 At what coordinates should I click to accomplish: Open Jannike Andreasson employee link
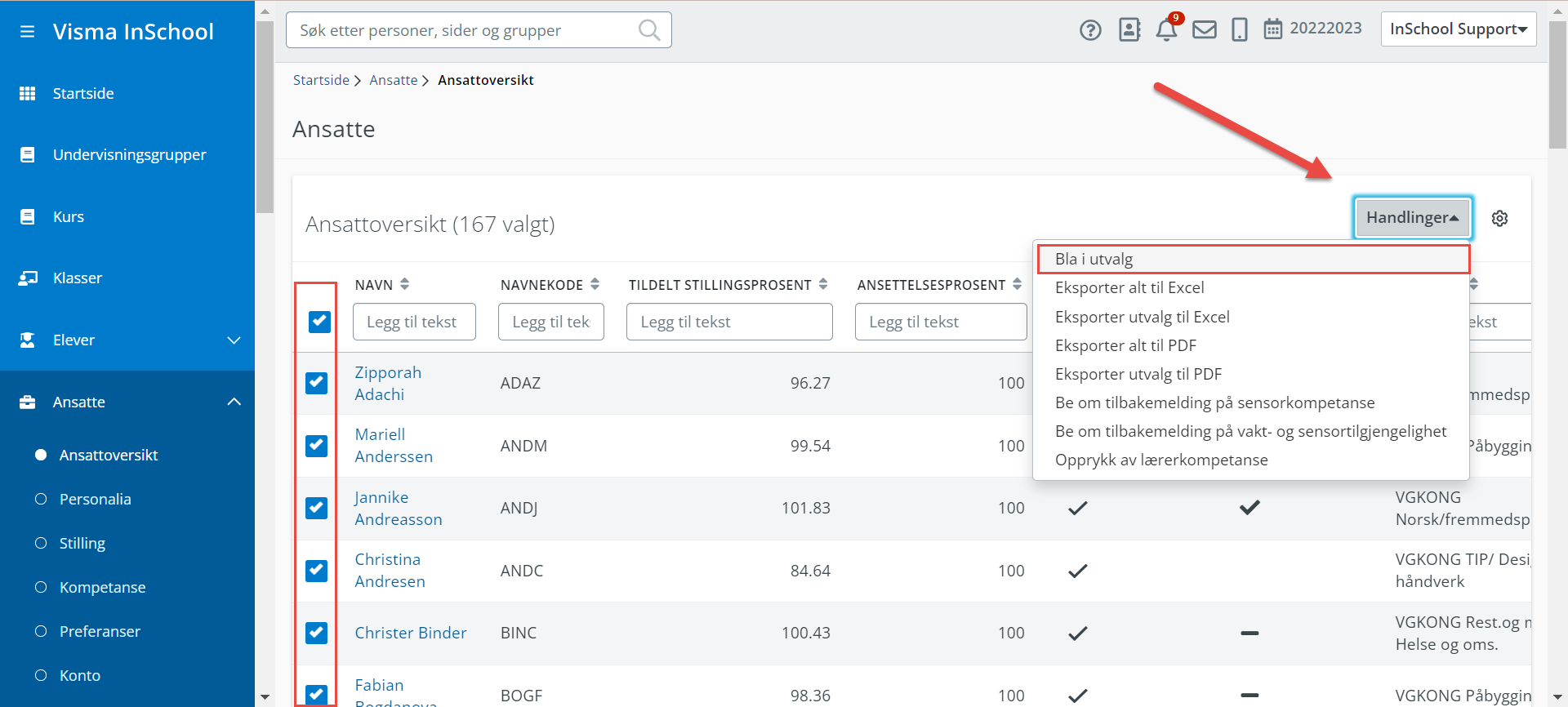pos(399,508)
